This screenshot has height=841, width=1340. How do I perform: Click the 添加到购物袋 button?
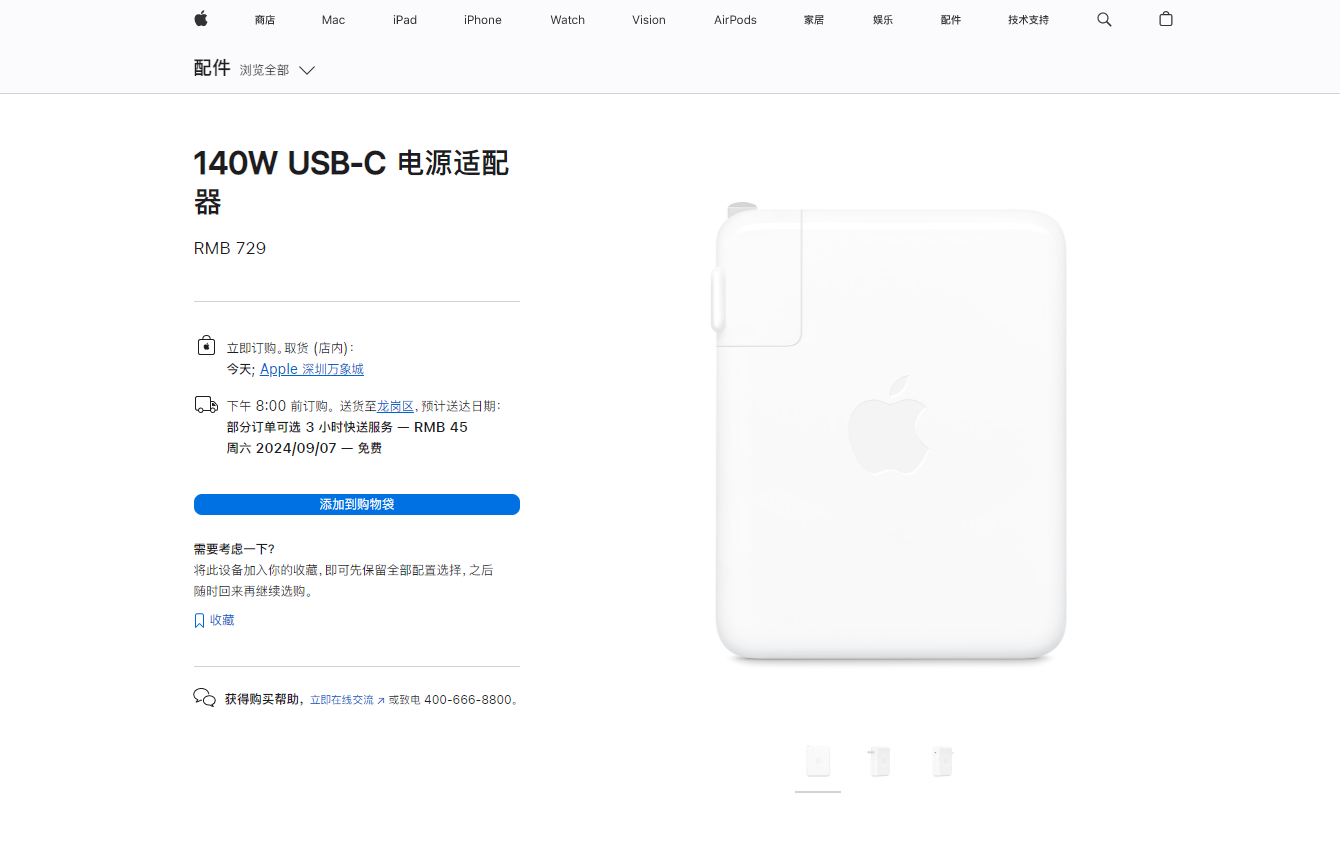pos(357,504)
